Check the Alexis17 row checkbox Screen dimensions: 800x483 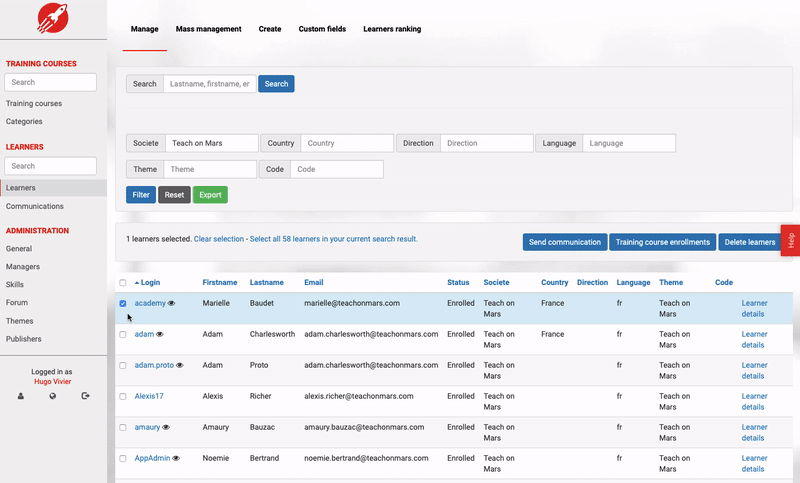point(123,396)
